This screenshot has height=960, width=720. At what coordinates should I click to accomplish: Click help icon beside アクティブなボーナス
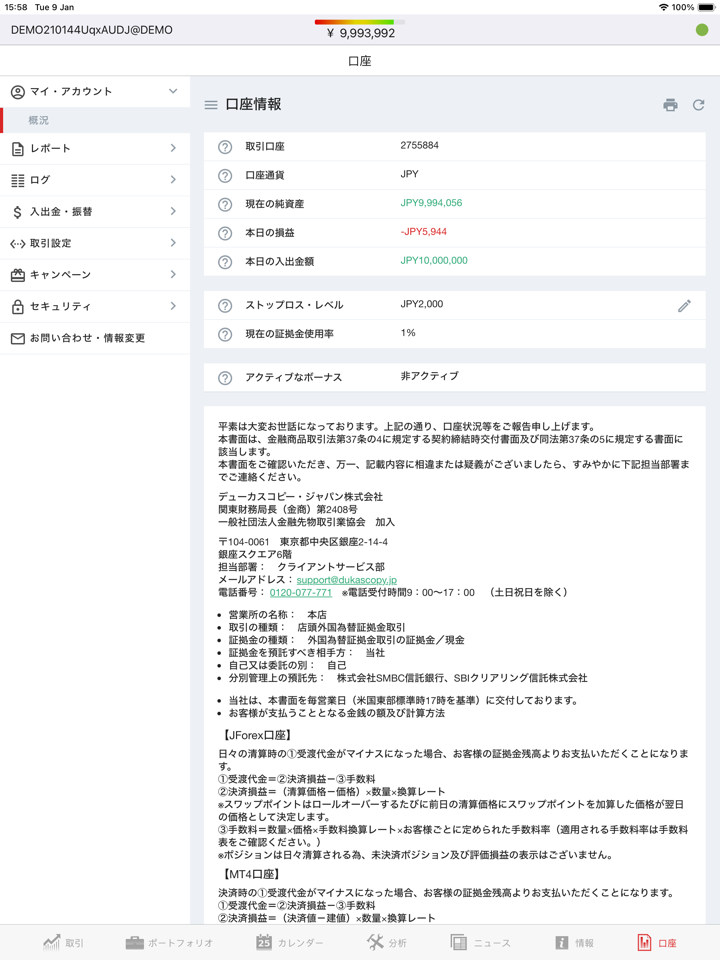point(225,378)
